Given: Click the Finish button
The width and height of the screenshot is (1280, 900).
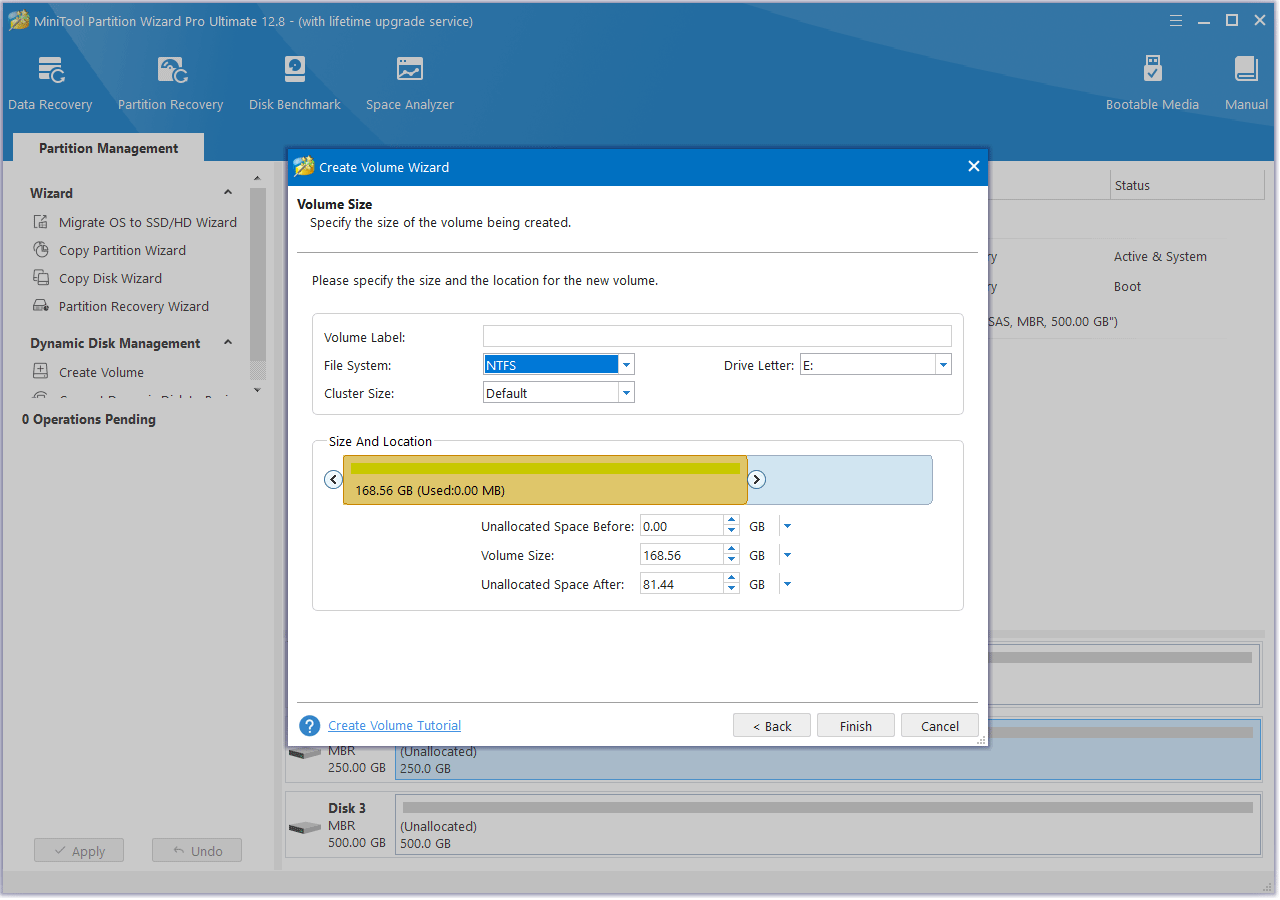Looking at the screenshot, I should click(x=856, y=726).
